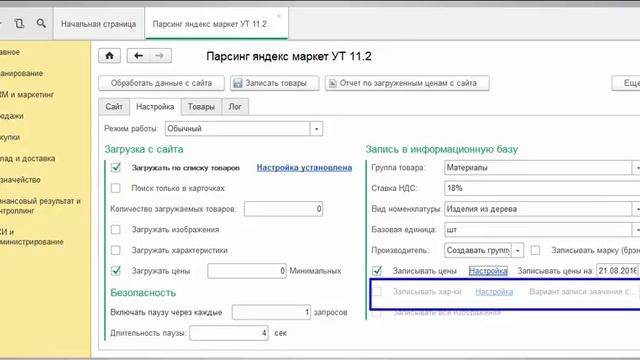
Task: Toggle Записывать цены checkbox
Action: tap(377, 271)
